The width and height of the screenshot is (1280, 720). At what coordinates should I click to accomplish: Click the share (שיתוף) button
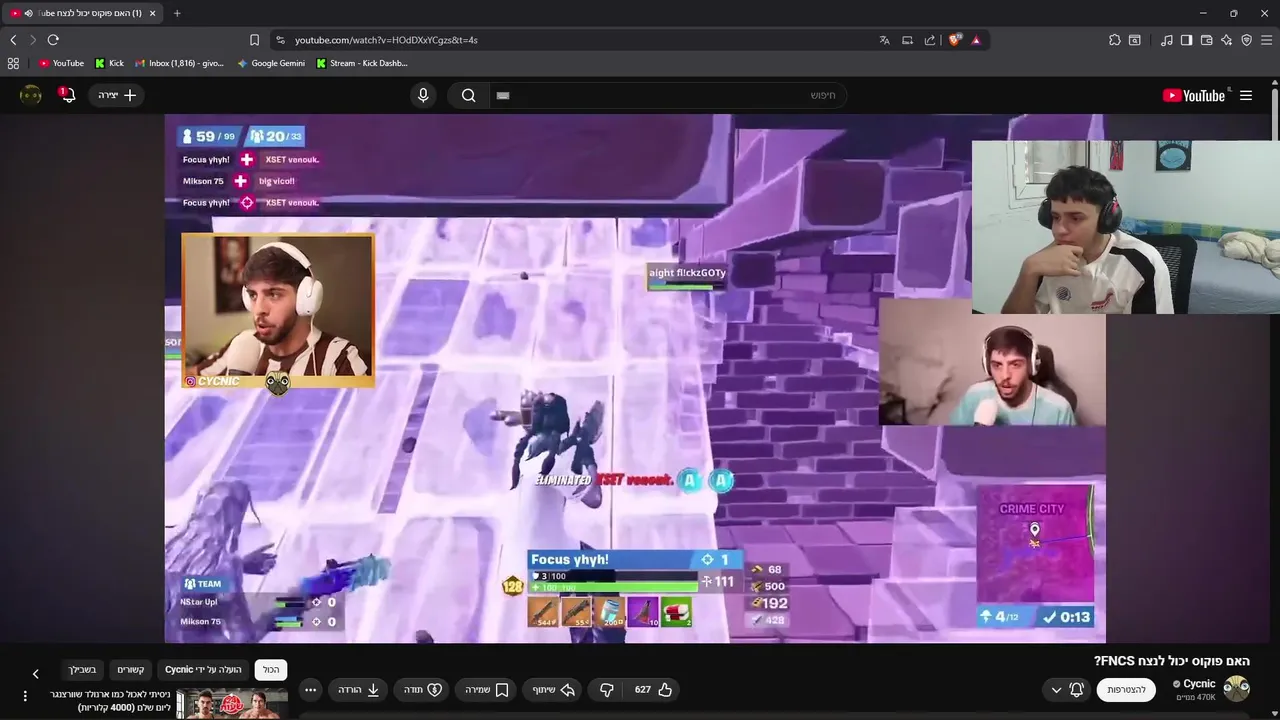coord(554,689)
